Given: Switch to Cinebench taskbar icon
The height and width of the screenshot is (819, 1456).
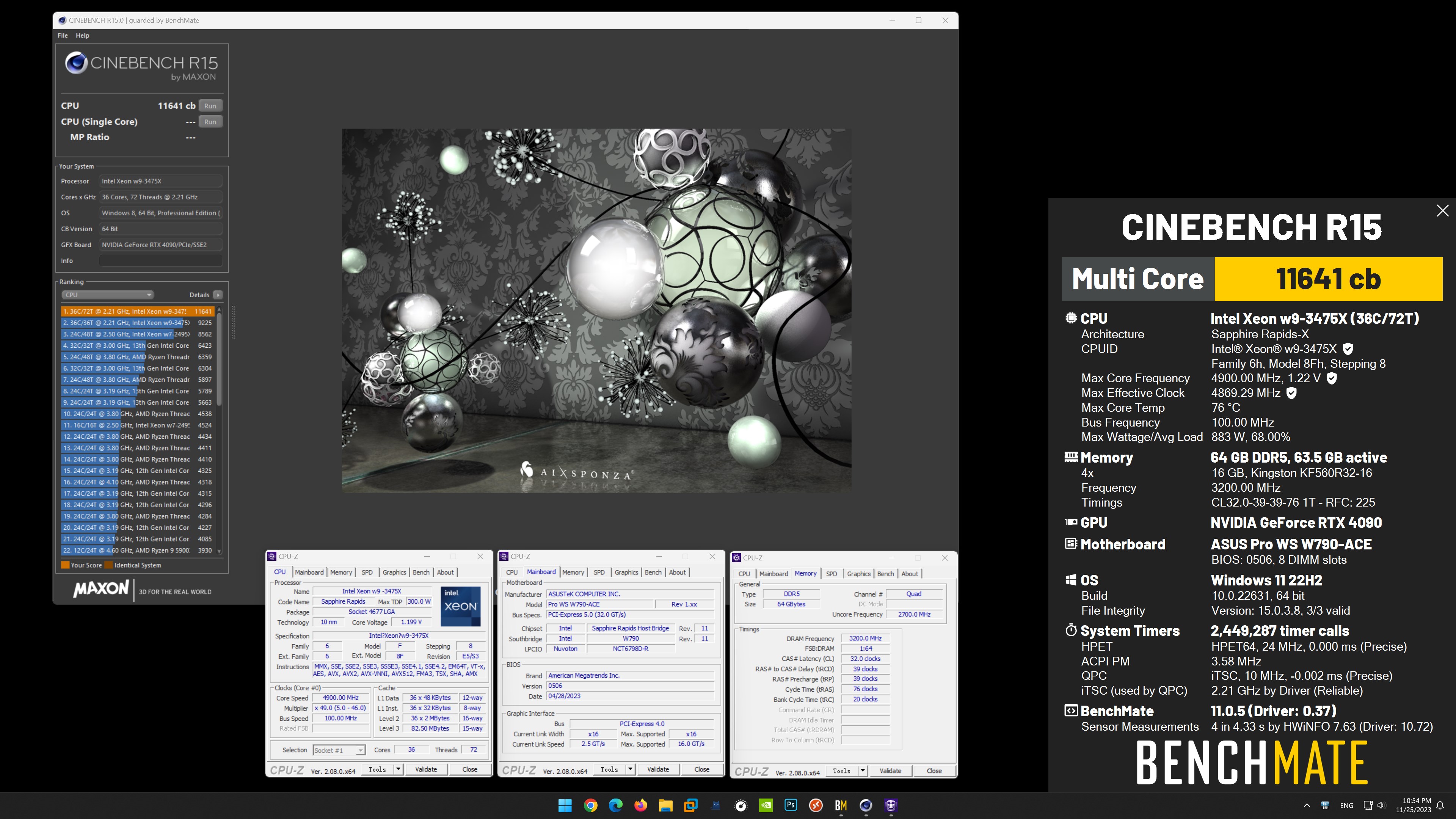Looking at the screenshot, I should [x=866, y=805].
